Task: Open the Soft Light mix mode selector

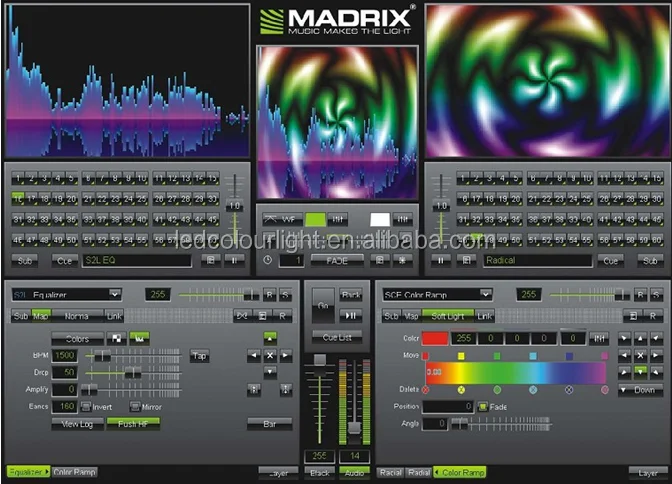Action: tap(448, 316)
